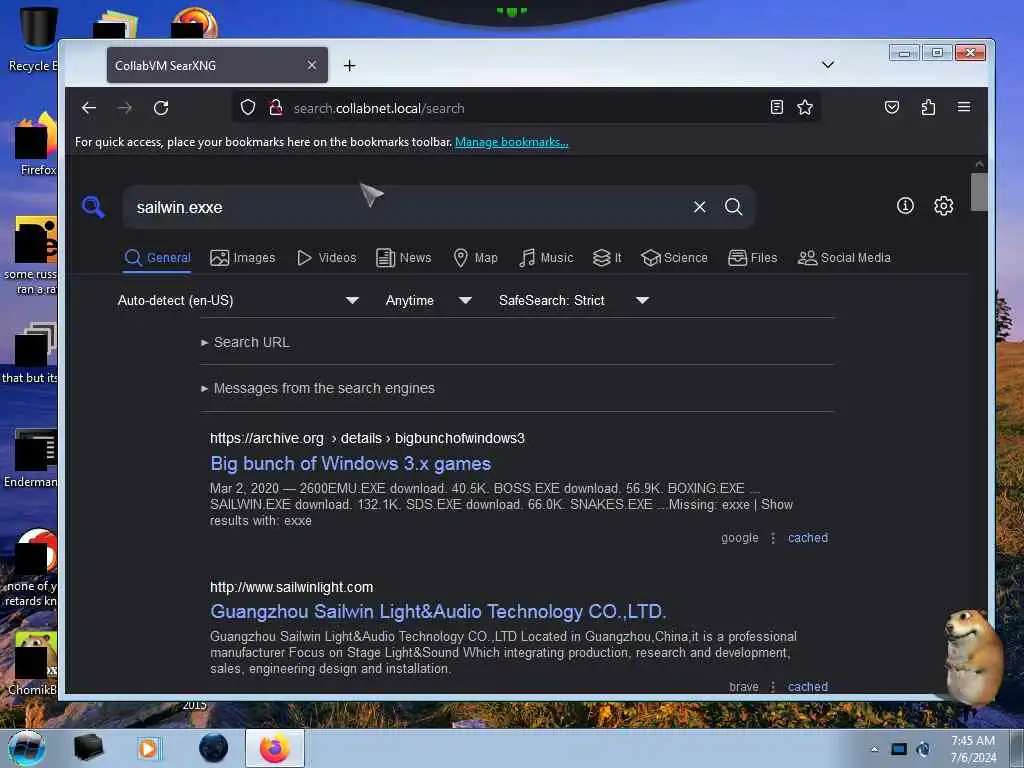Click the SearXNG logo magnifier
Screen dimensions: 1024x768
pyautogui.click(x=93, y=207)
